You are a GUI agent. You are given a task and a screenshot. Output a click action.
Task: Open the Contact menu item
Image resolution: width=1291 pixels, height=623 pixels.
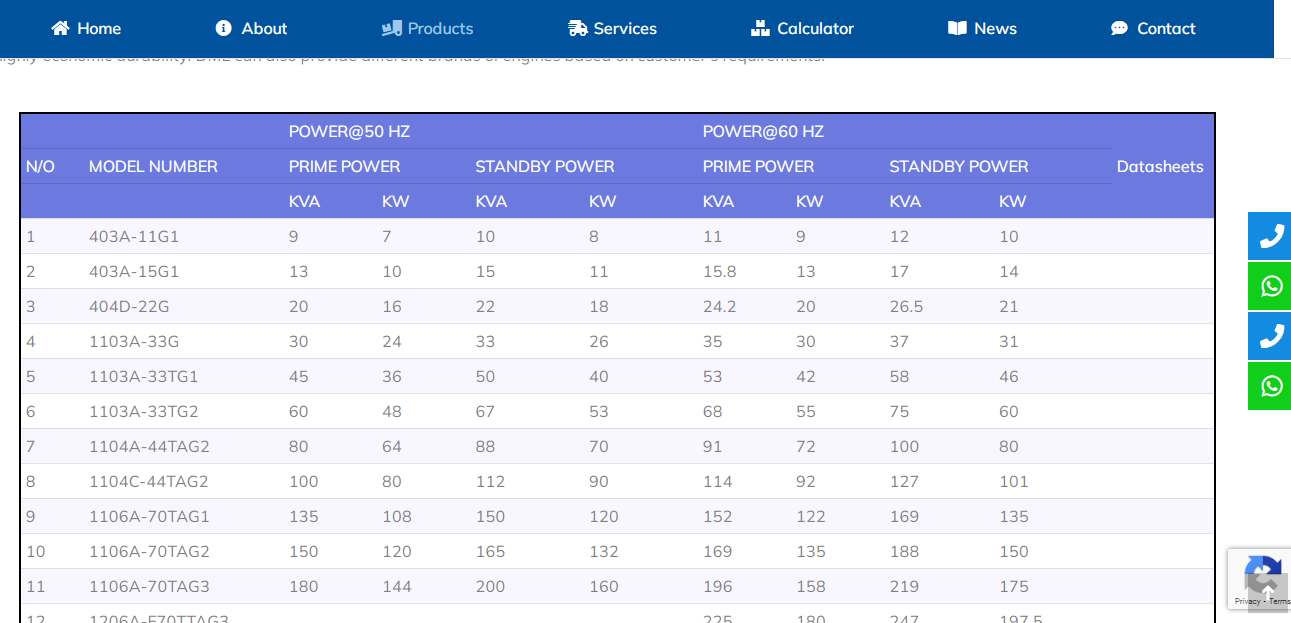[1153, 28]
